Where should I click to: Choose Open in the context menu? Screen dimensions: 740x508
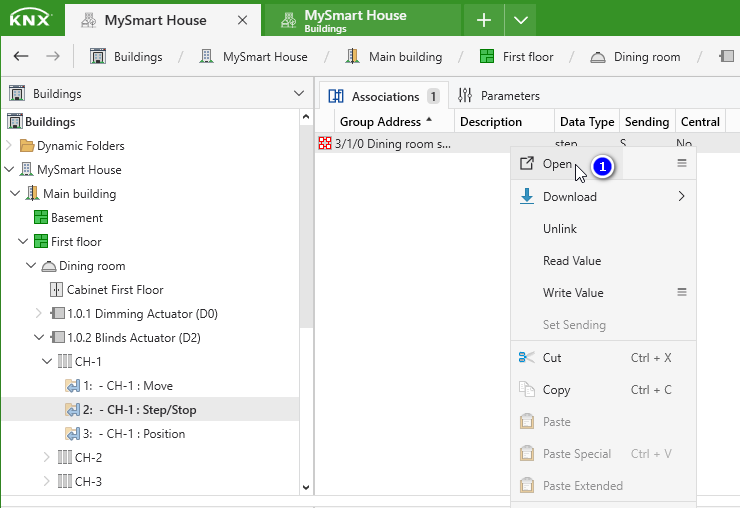click(603, 163)
